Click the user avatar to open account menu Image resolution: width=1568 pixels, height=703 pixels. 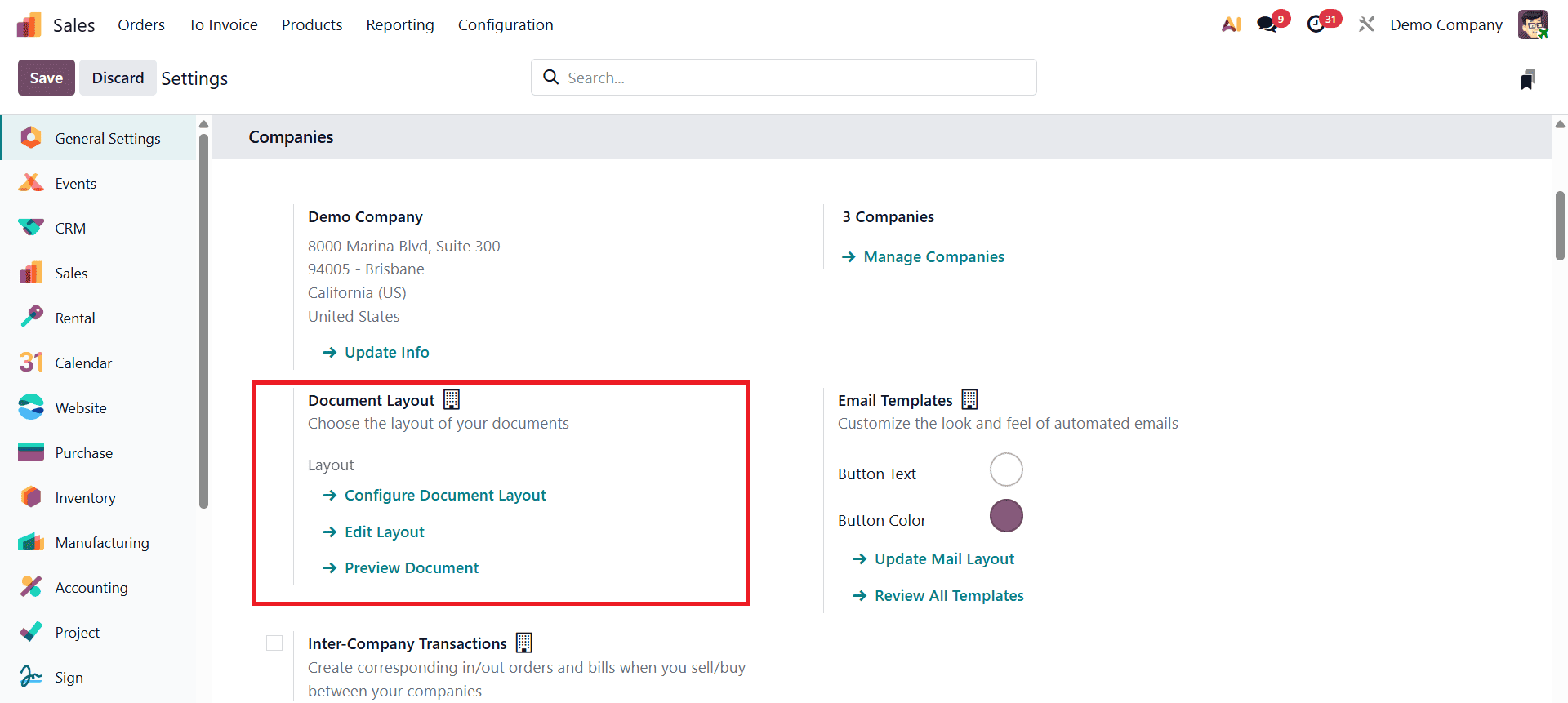(x=1533, y=24)
